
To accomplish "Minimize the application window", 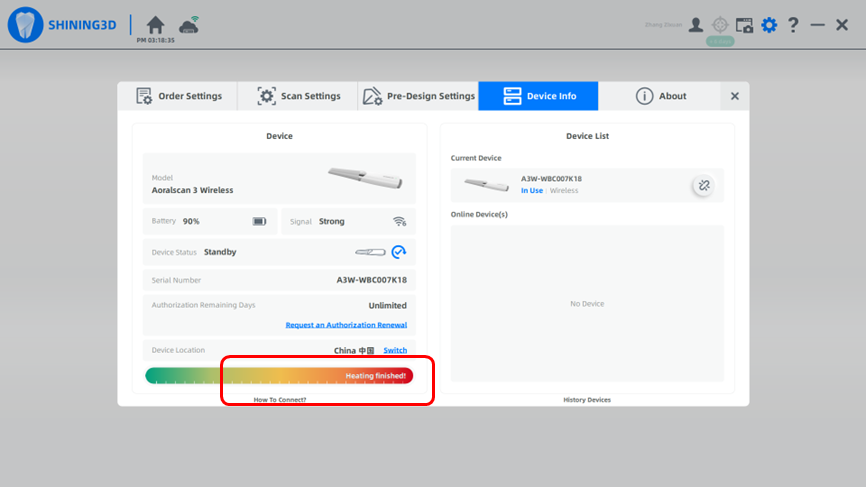I will pos(817,25).
